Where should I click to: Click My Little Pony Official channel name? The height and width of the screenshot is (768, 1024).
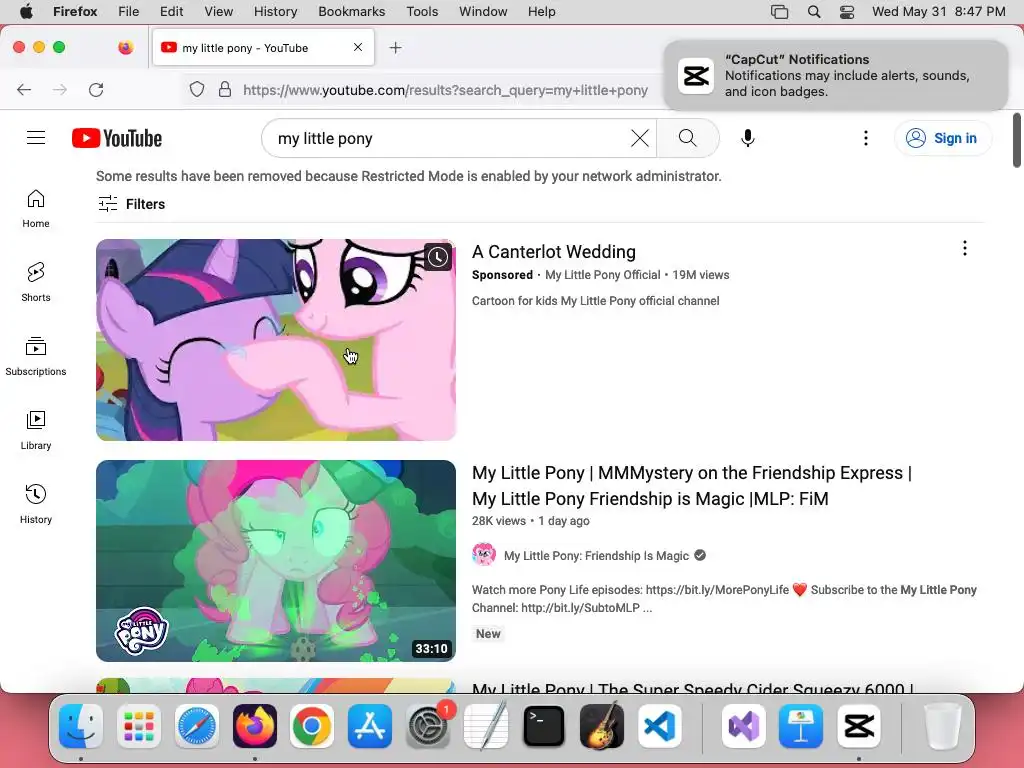click(603, 275)
